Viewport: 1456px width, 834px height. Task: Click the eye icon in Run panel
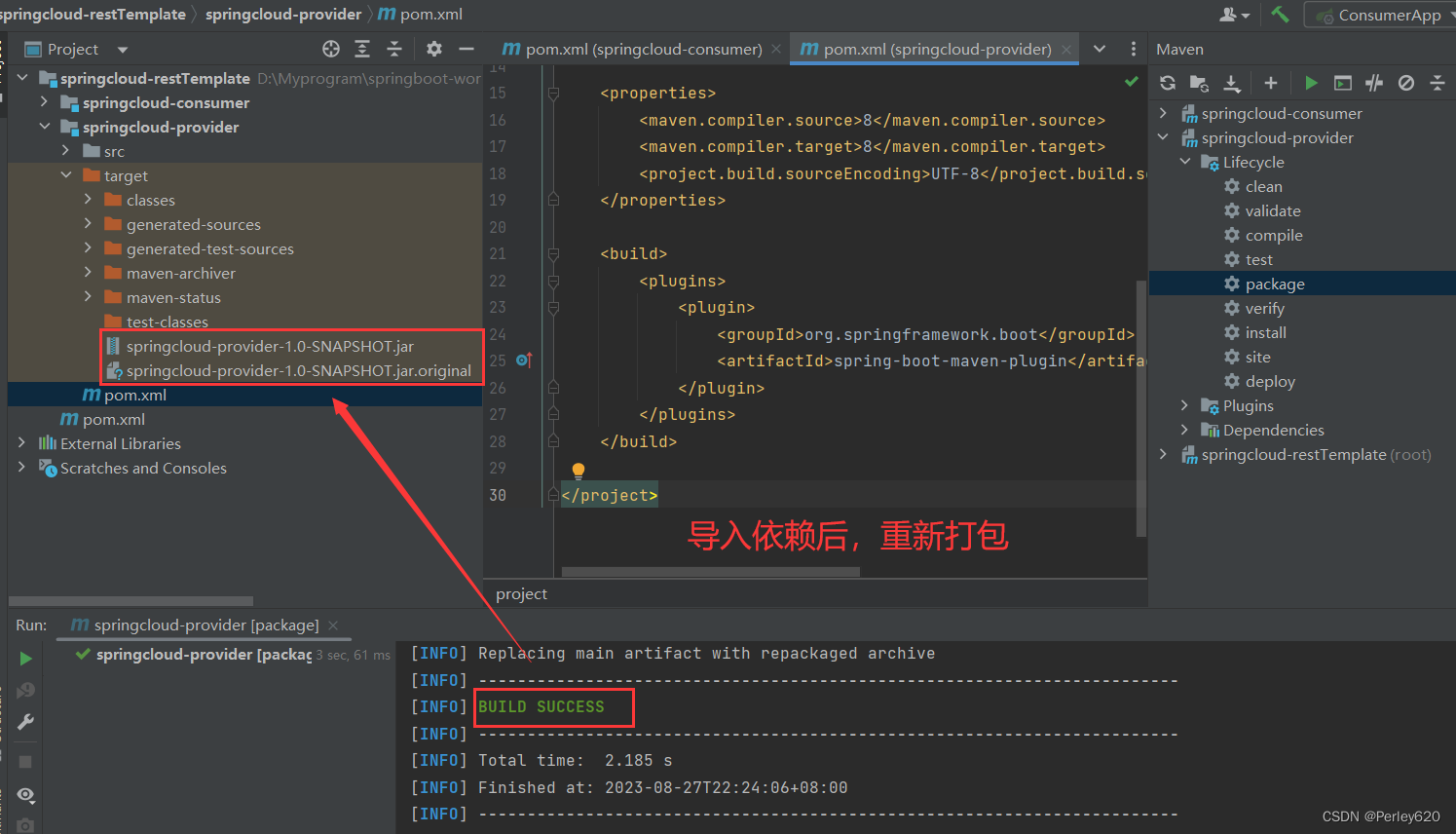25,795
